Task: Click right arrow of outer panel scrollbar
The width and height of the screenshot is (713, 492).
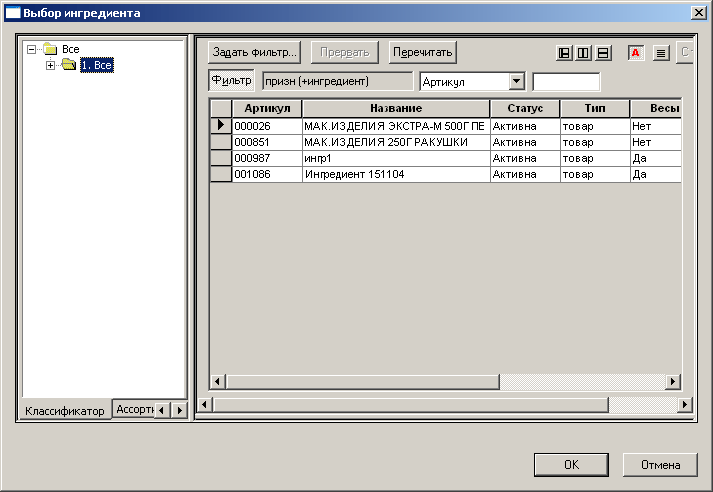Action: pyautogui.click(x=685, y=404)
